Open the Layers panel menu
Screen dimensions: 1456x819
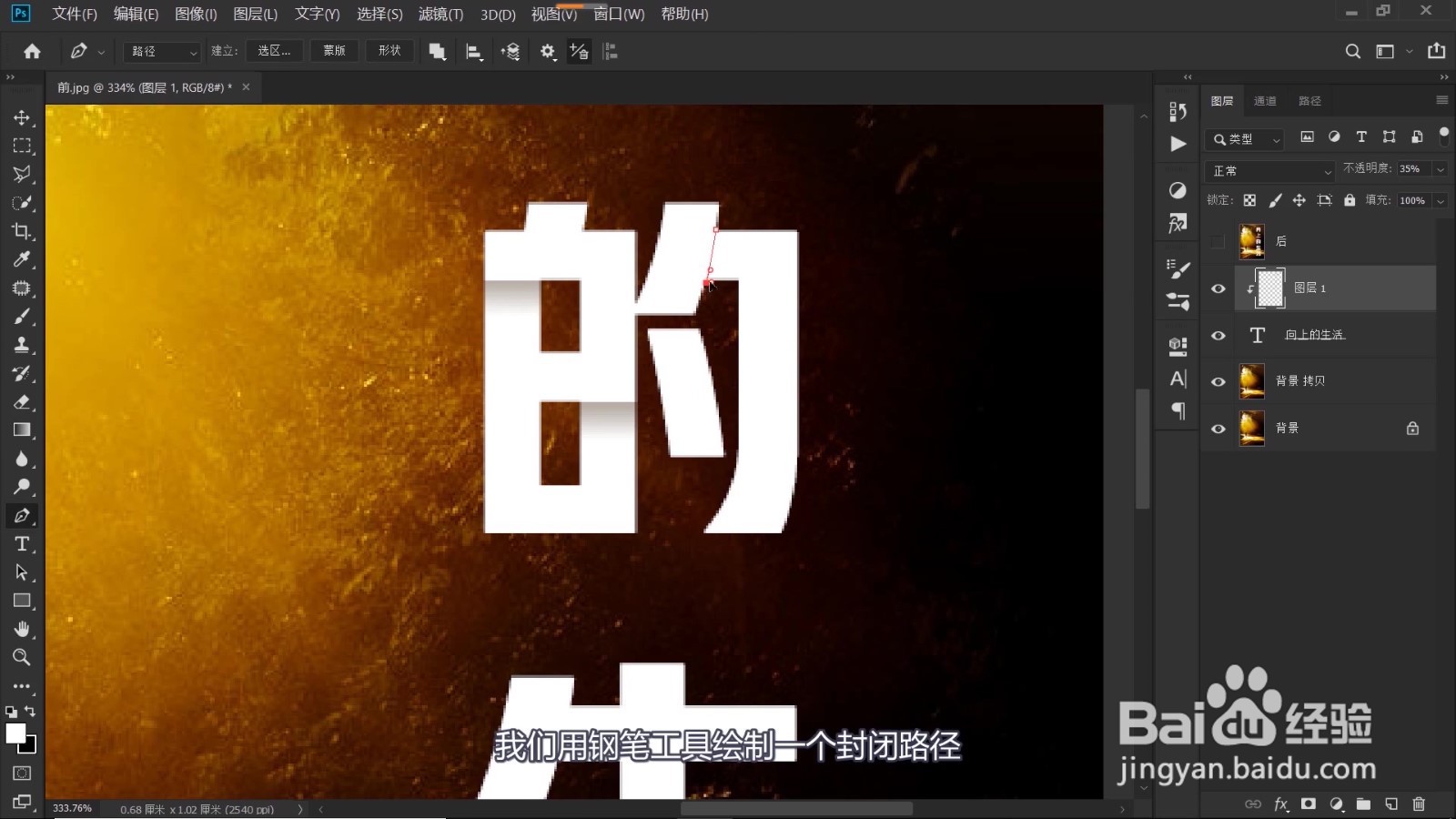click(1441, 100)
